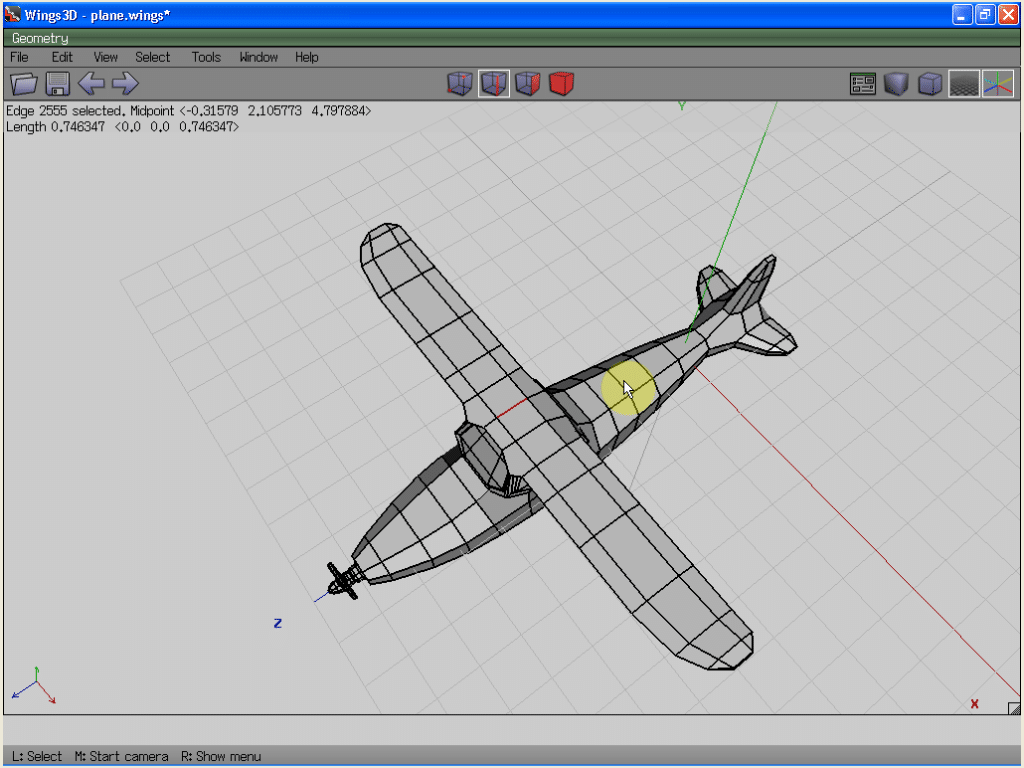The width and height of the screenshot is (1024, 768).
Task: Toggle the show axes icon
Action: tap(998, 84)
